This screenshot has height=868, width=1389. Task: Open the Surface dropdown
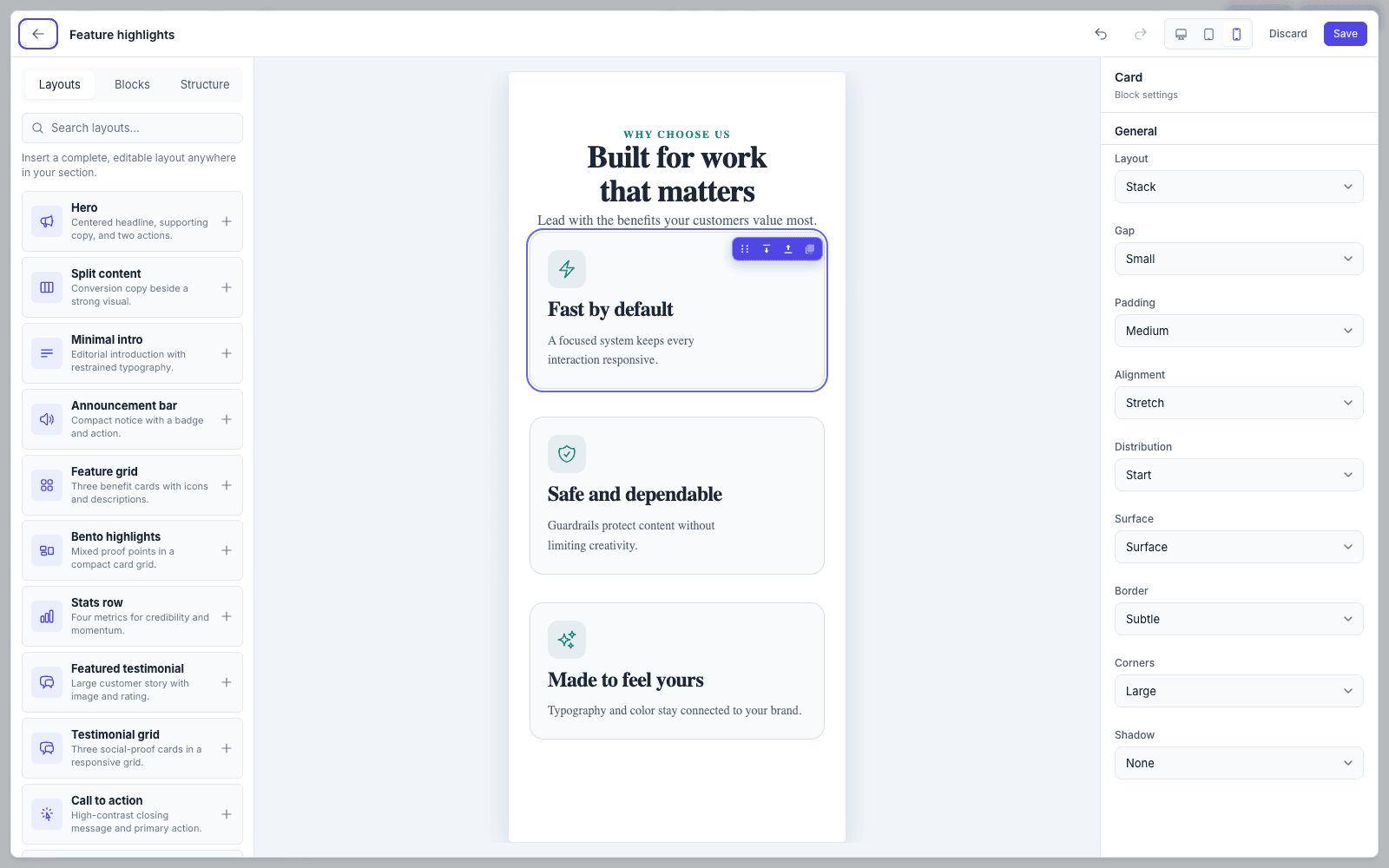pos(1239,547)
